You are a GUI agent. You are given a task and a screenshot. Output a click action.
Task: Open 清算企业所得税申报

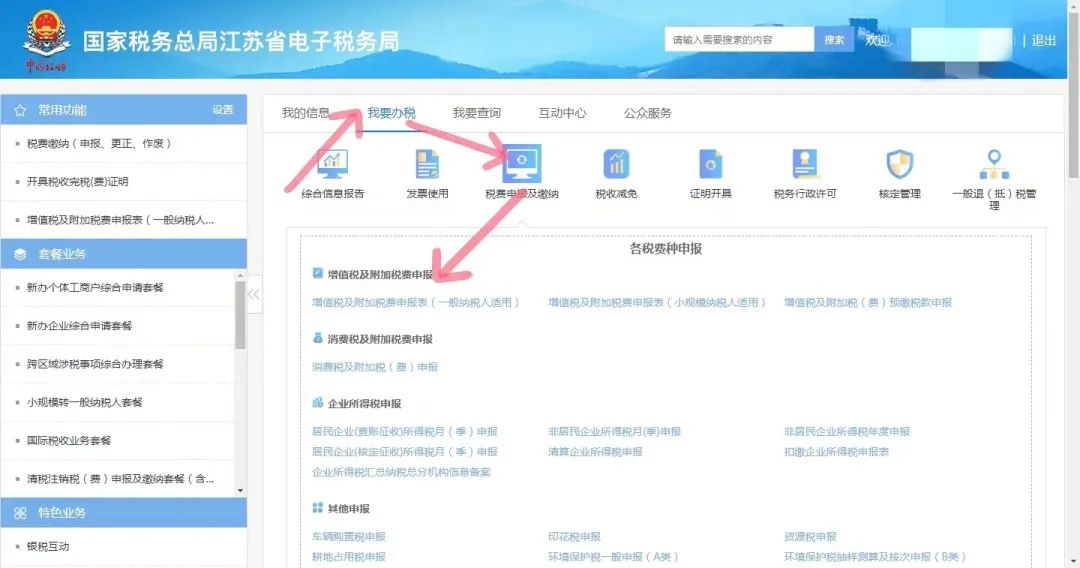click(595, 452)
